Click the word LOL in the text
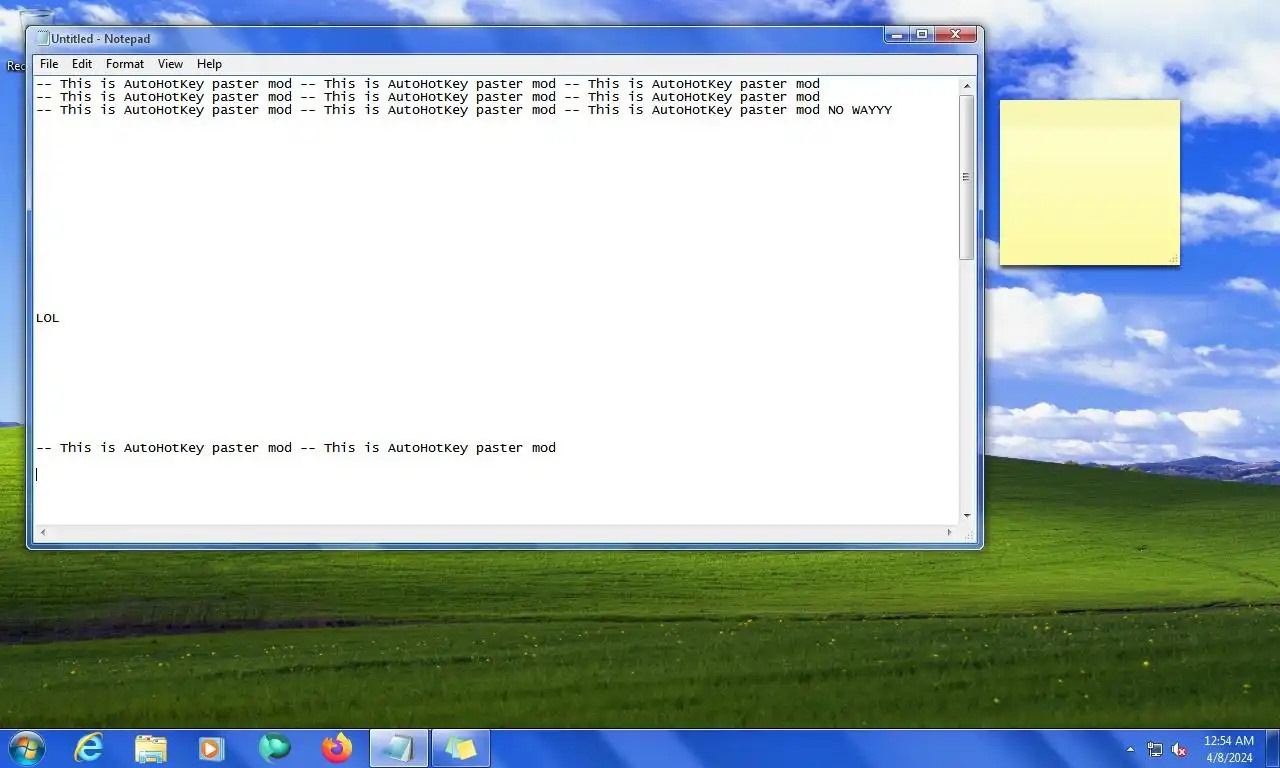 [48, 318]
